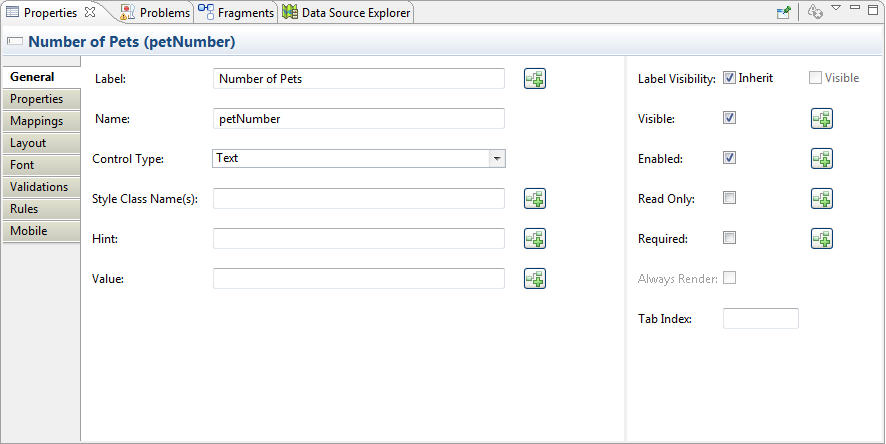Click the binding icon for the Visible property
The width and height of the screenshot is (886, 444).
click(821, 119)
